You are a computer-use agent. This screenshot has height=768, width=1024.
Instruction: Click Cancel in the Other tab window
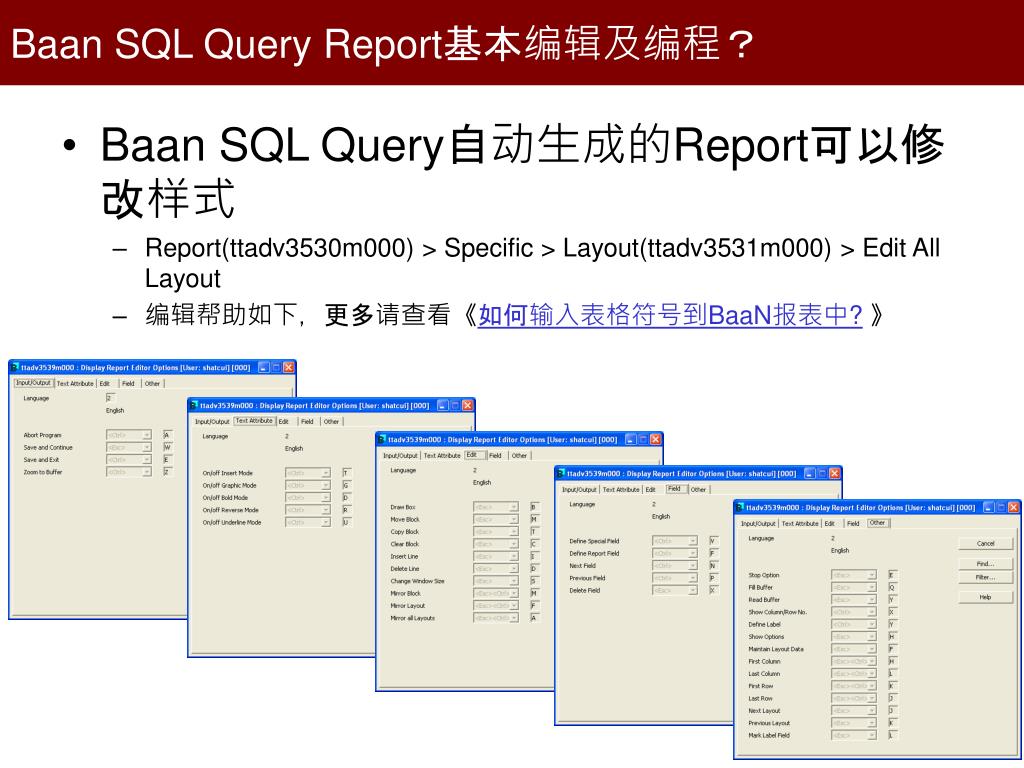click(x=985, y=543)
